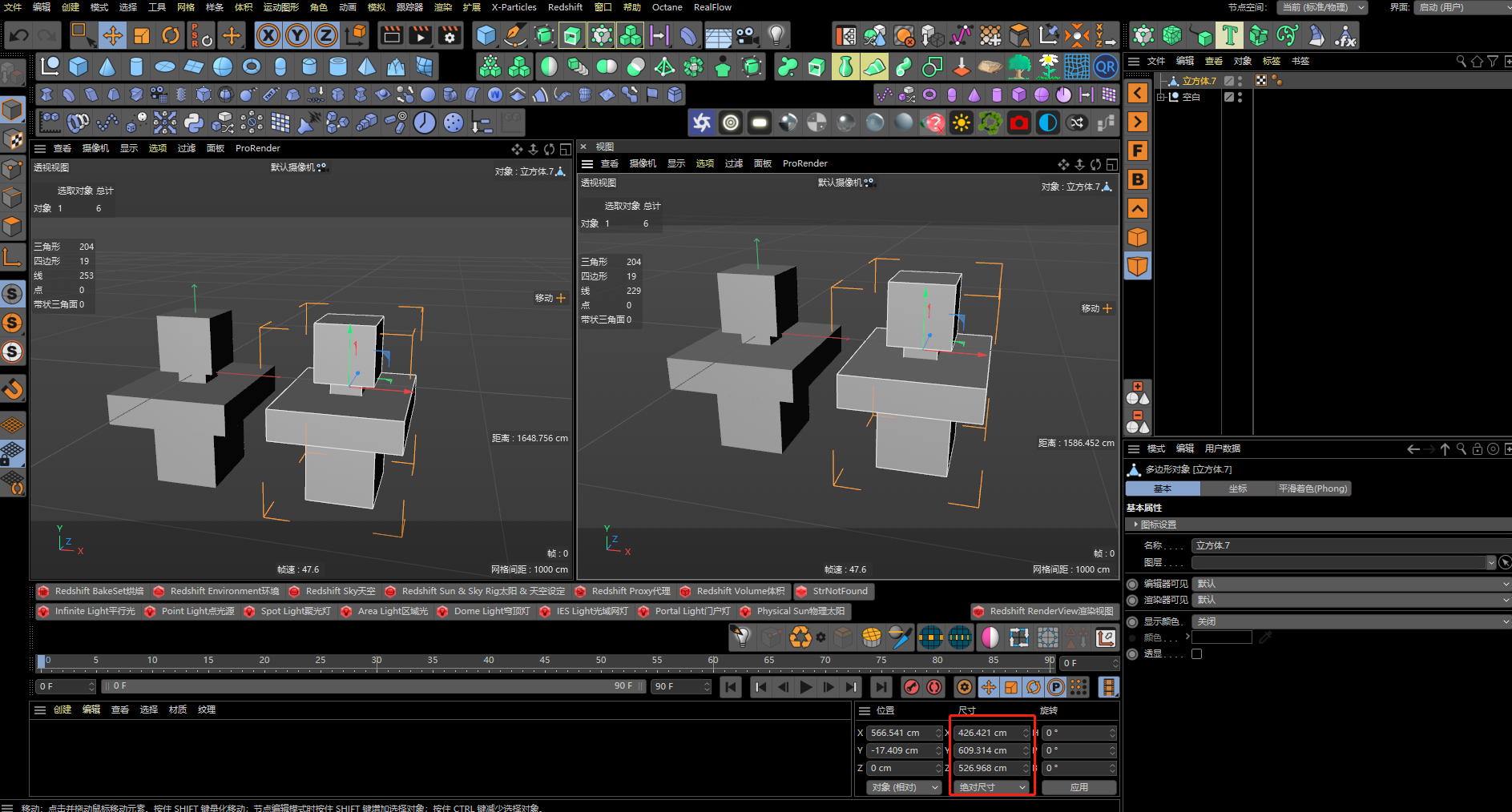The width and height of the screenshot is (1512, 812).
Task: Add a sphere primitive
Action: point(223,66)
